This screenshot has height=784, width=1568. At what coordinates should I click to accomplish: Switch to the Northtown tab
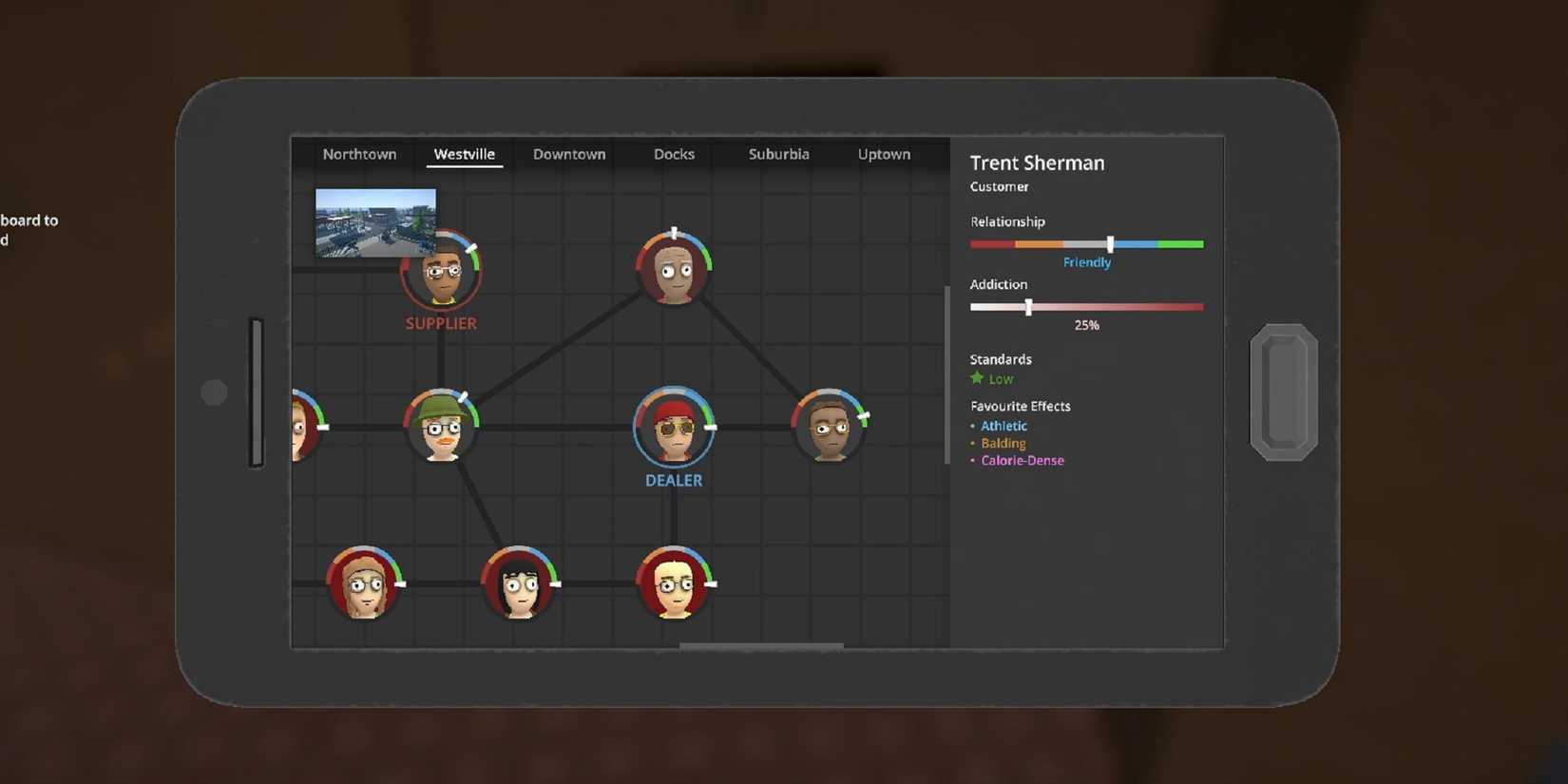[x=359, y=154]
